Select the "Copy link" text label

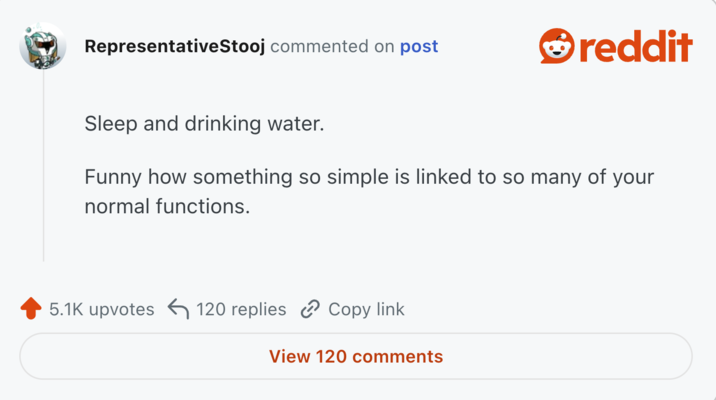(366, 309)
